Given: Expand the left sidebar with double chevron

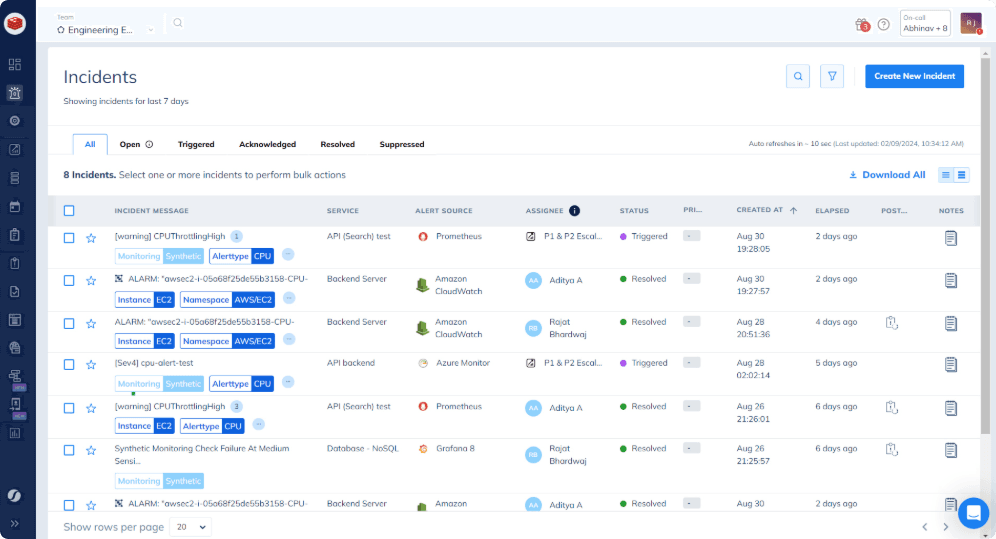Looking at the screenshot, I should 15,522.
